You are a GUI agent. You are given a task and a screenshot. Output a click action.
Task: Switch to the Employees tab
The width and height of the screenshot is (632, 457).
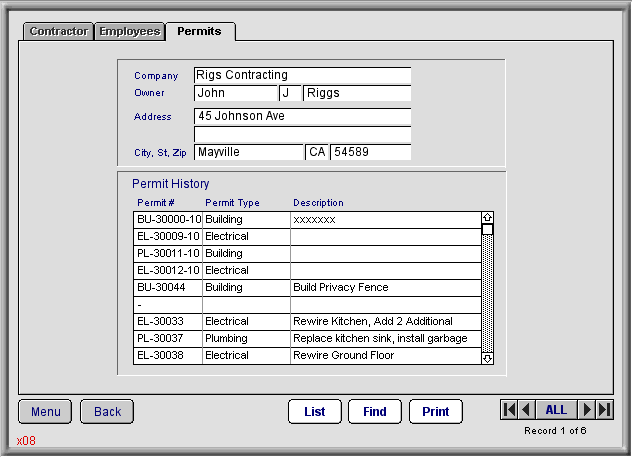130,31
